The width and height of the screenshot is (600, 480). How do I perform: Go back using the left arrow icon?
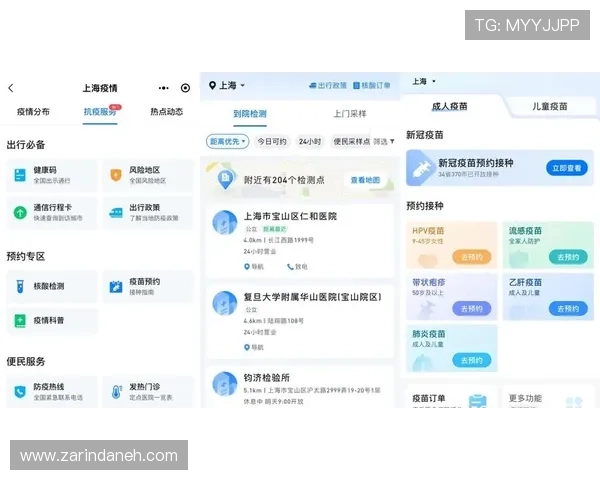pos(11,88)
